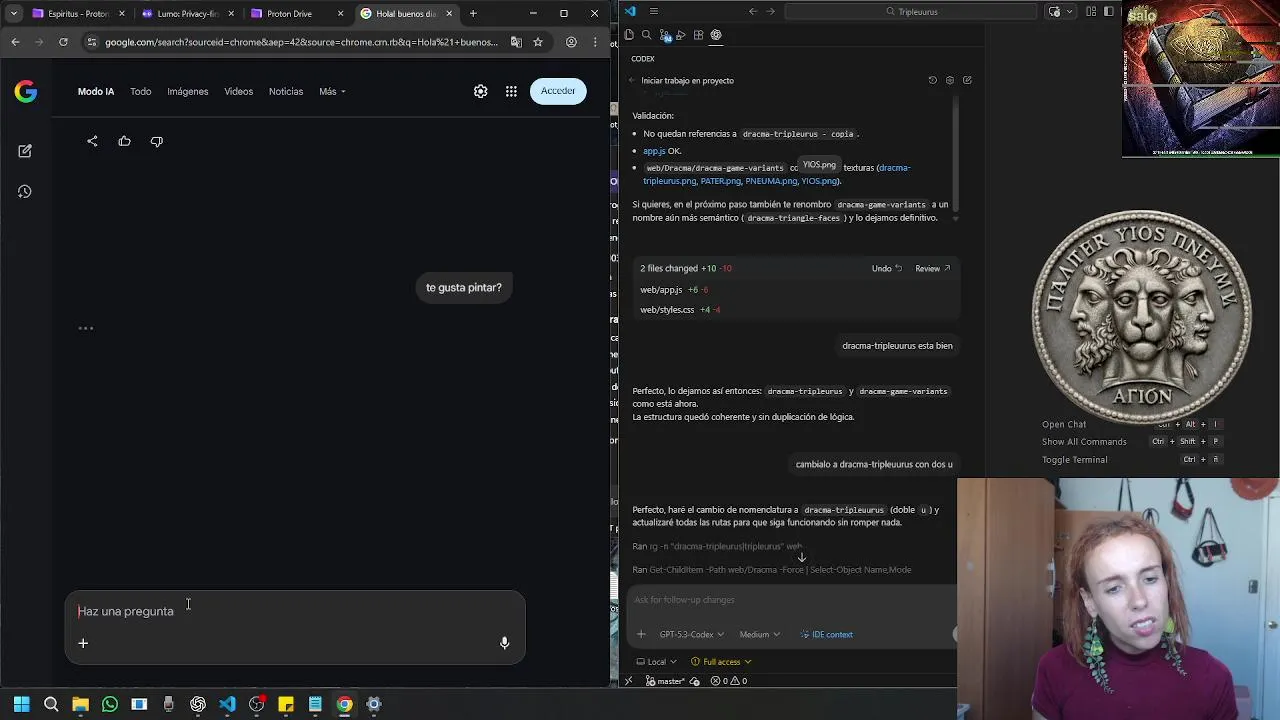Switch to Noticias tab

click(x=286, y=91)
